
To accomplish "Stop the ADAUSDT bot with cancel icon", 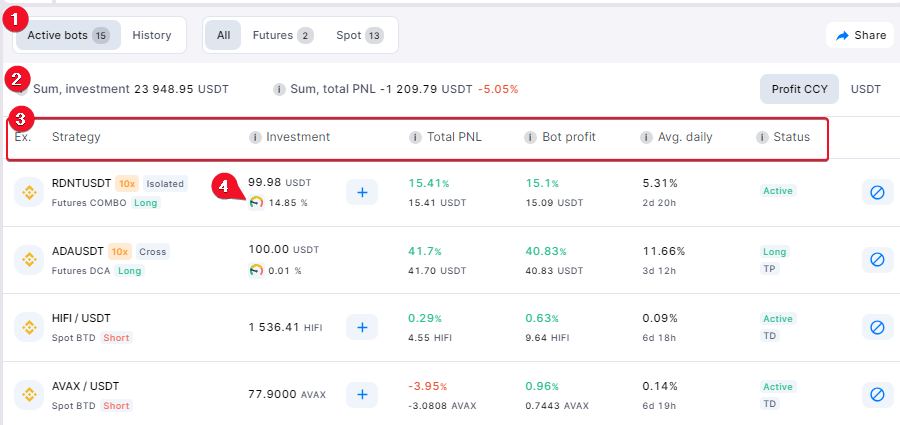I will [x=877, y=260].
